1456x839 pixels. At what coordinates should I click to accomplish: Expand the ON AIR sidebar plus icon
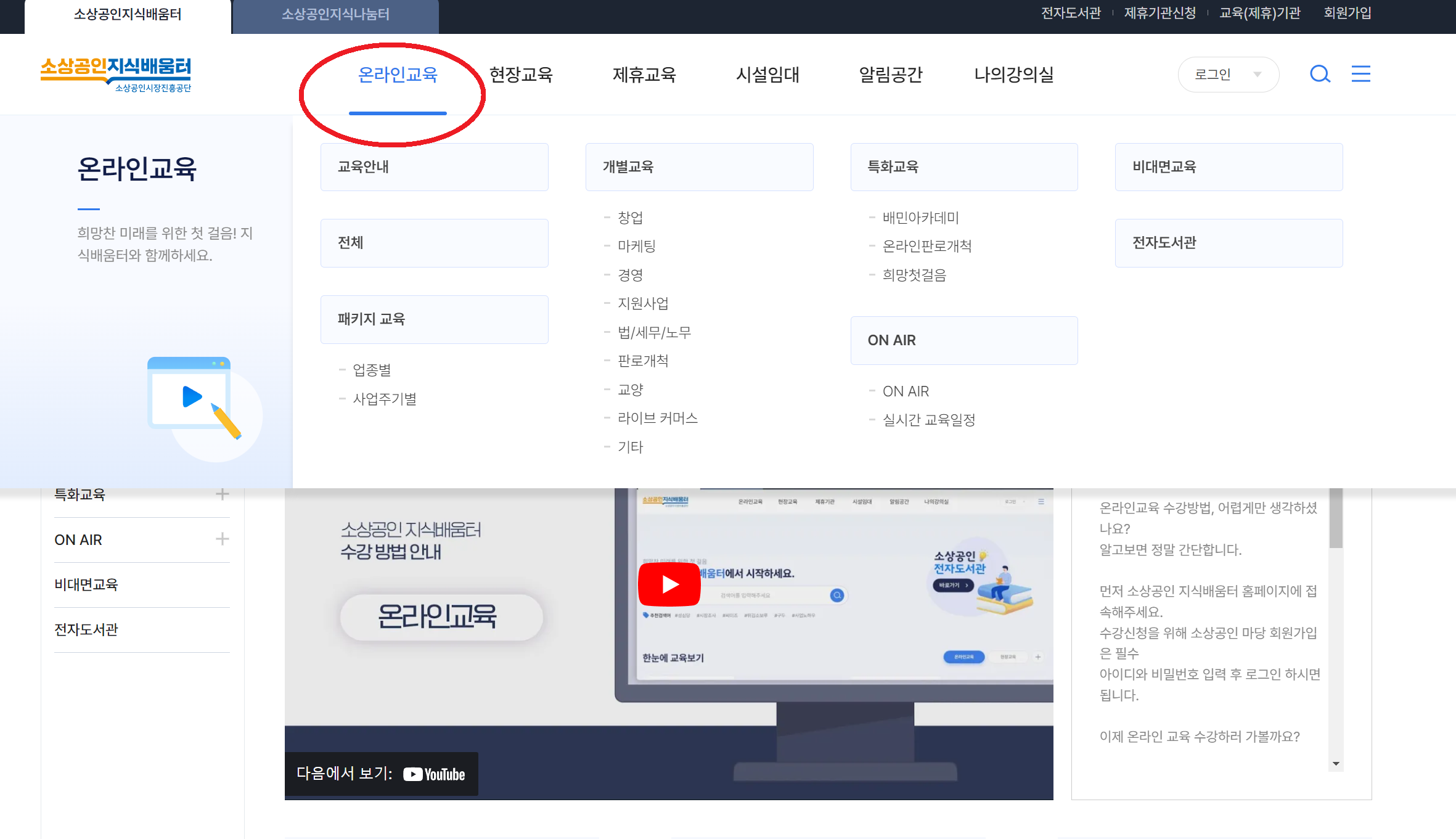coord(222,539)
